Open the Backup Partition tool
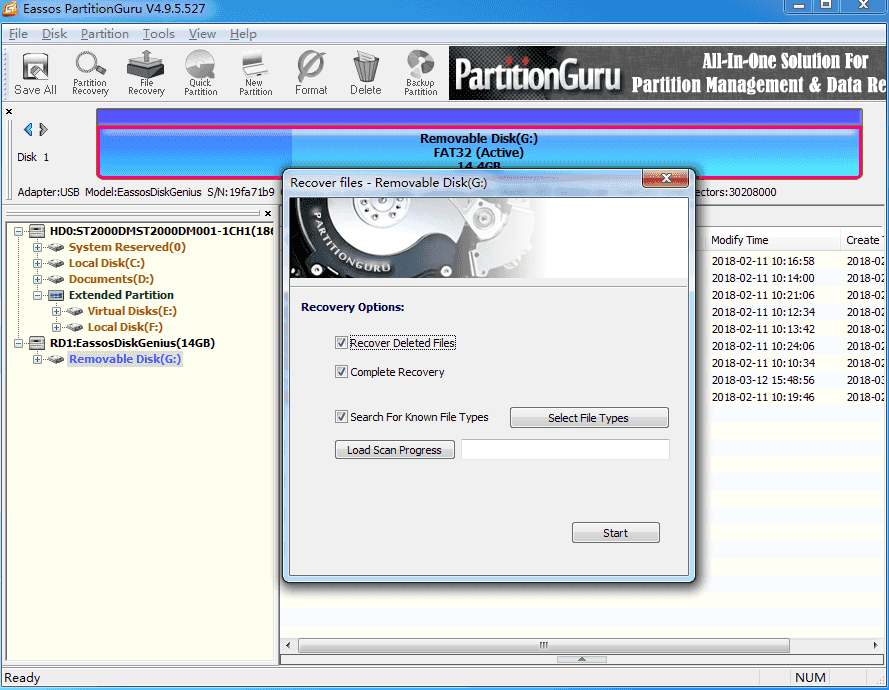The image size is (889, 690). [420, 73]
